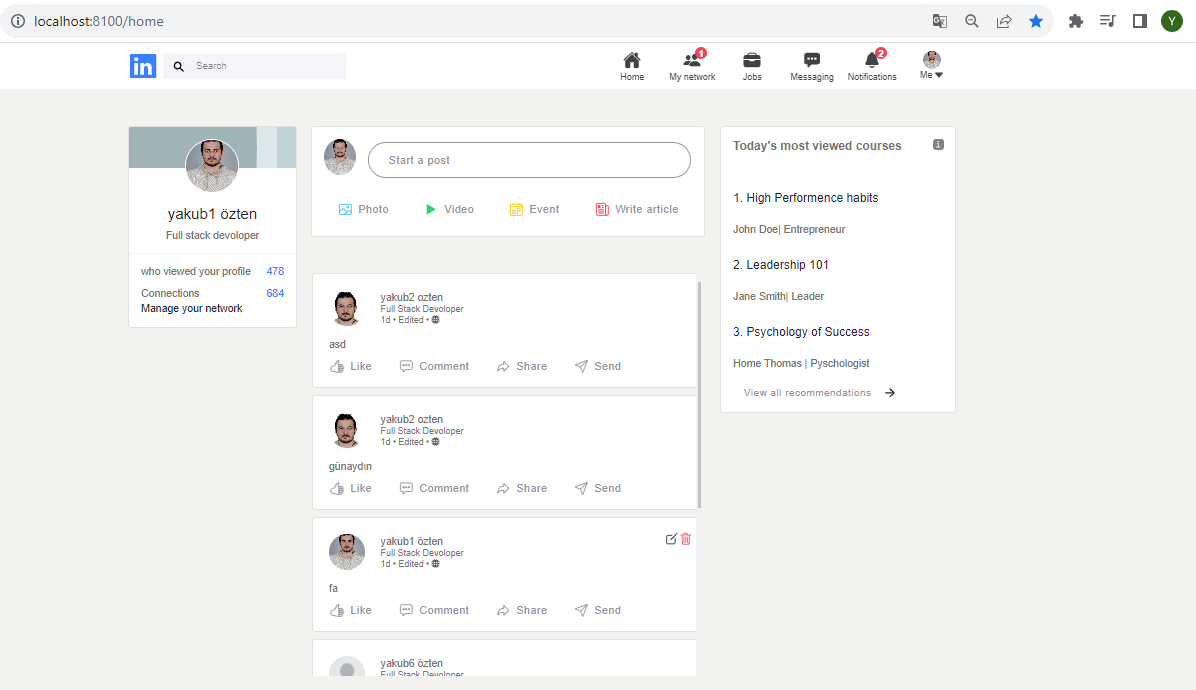Comment on the 'asd' post
Image resolution: width=1196 pixels, height=690 pixels.
434,366
